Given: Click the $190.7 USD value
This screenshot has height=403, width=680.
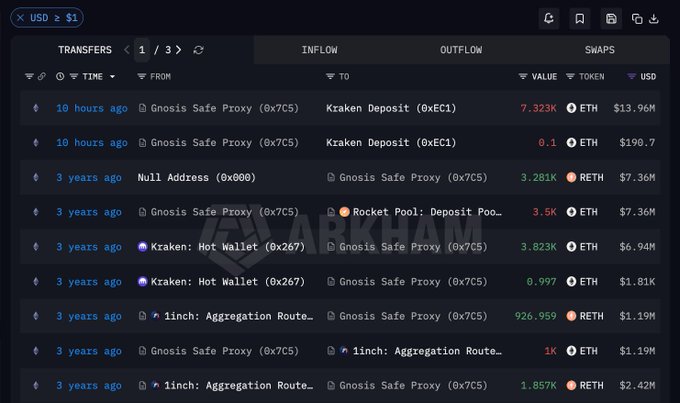Looking at the screenshot, I should [x=637, y=143].
